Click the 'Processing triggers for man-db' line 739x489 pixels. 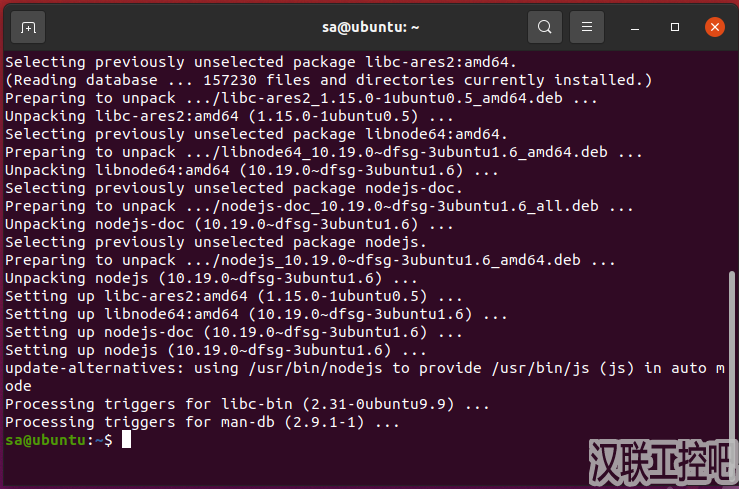click(201, 423)
